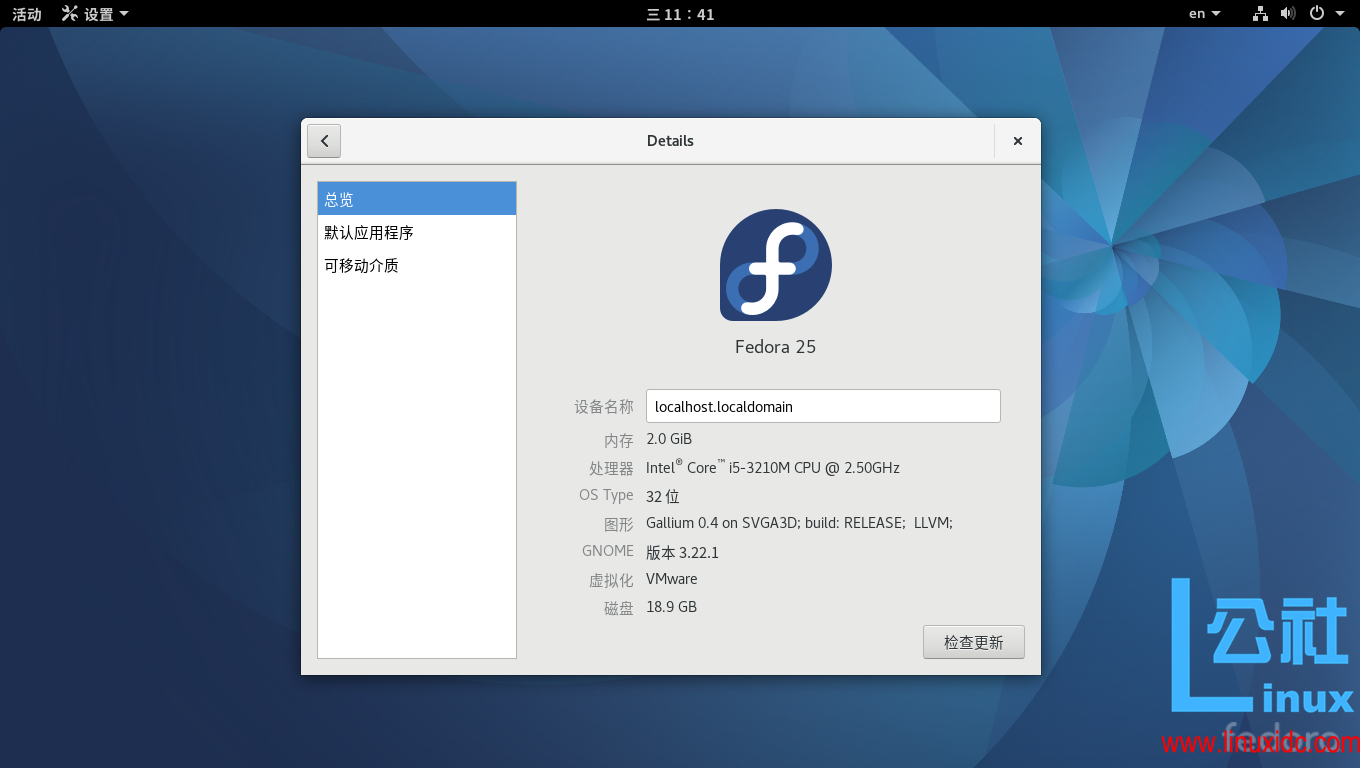The width and height of the screenshot is (1360, 768).
Task: Click the 'Details' window title
Action: tap(670, 141)
